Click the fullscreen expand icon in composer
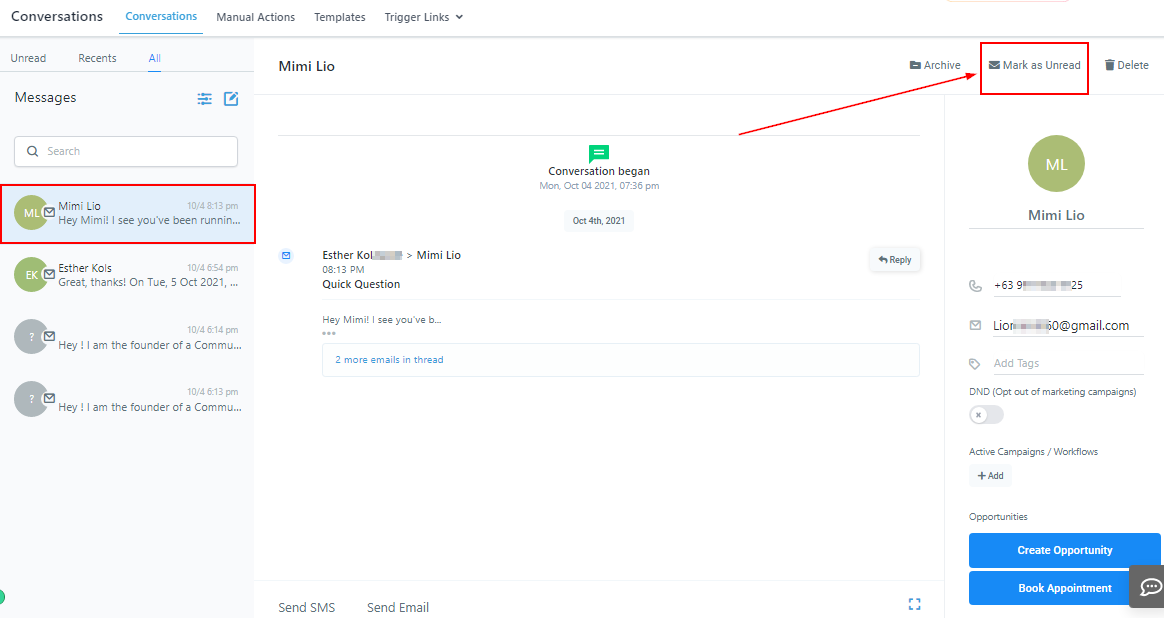 [914, 604]
